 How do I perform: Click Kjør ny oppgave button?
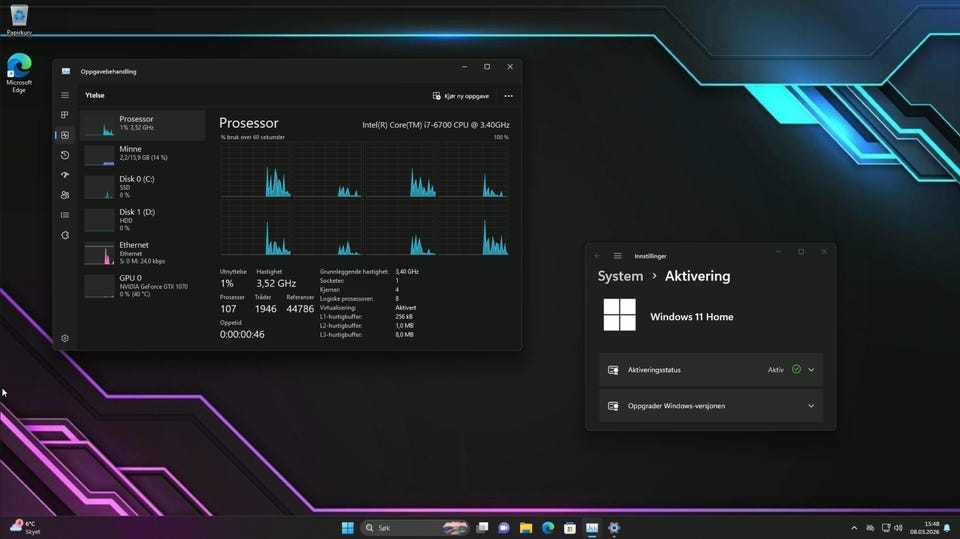[x=460, y=96]
